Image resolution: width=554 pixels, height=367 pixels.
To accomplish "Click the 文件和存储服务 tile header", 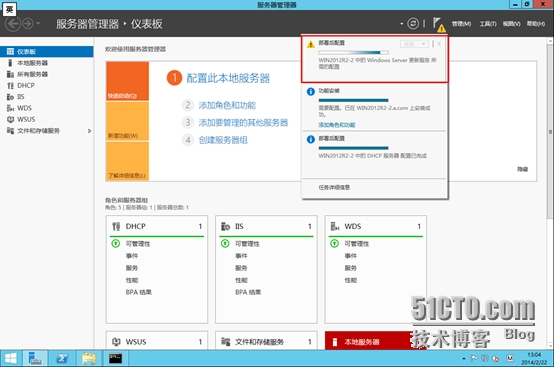I will click(x=266, y=342).
